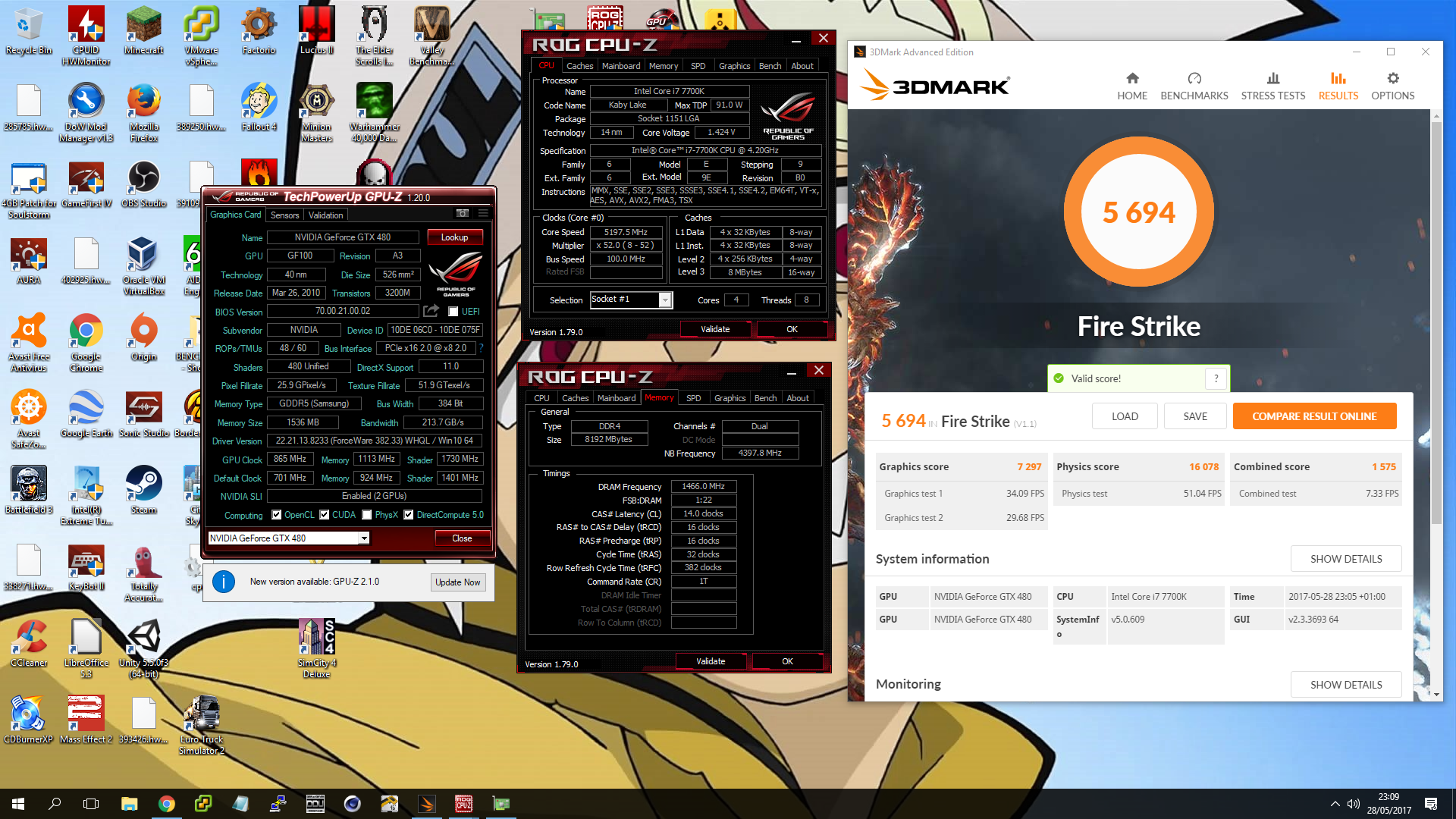This screenshot has height=819, width=1456.
Task: Click the GPU name field NVIDIA GeForce GTX 480
Action: tap(343, 237)
